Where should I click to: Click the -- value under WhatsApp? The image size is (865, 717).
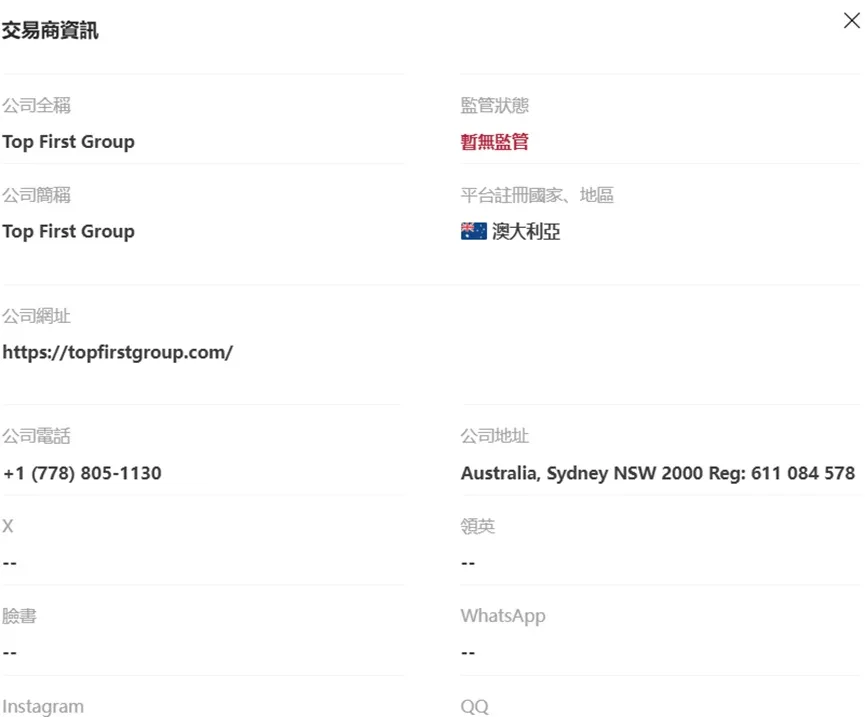click(468, 653)
